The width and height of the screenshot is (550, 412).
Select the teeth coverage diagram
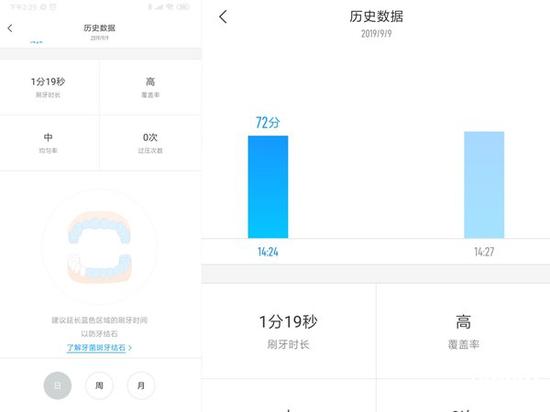pyautogui.click(x=100, y=247)
